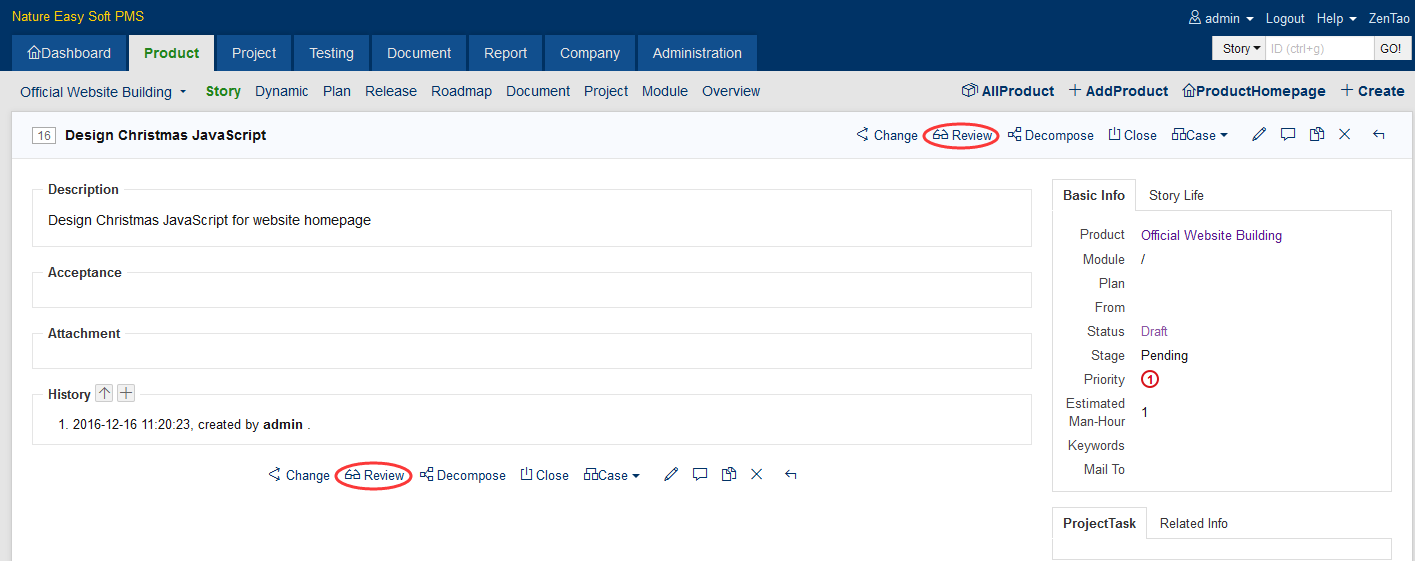
Task: Click the comment bubble icon below History
Action: click(700, 475)
